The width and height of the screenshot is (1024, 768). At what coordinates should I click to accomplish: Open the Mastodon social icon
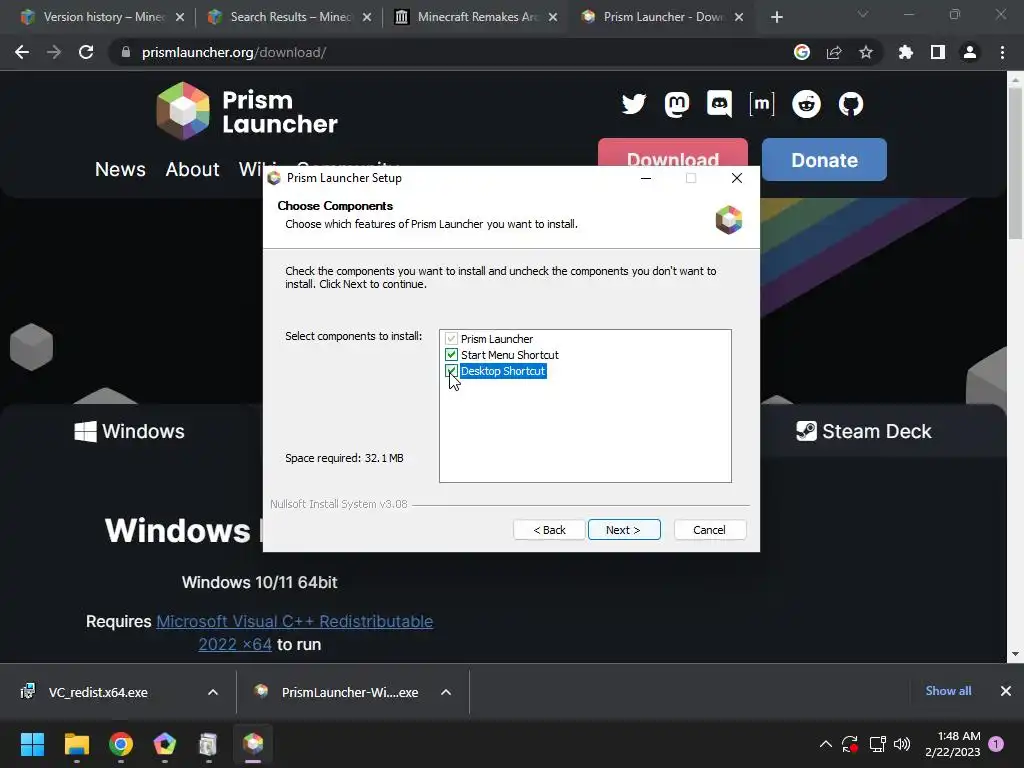point(677,104)
